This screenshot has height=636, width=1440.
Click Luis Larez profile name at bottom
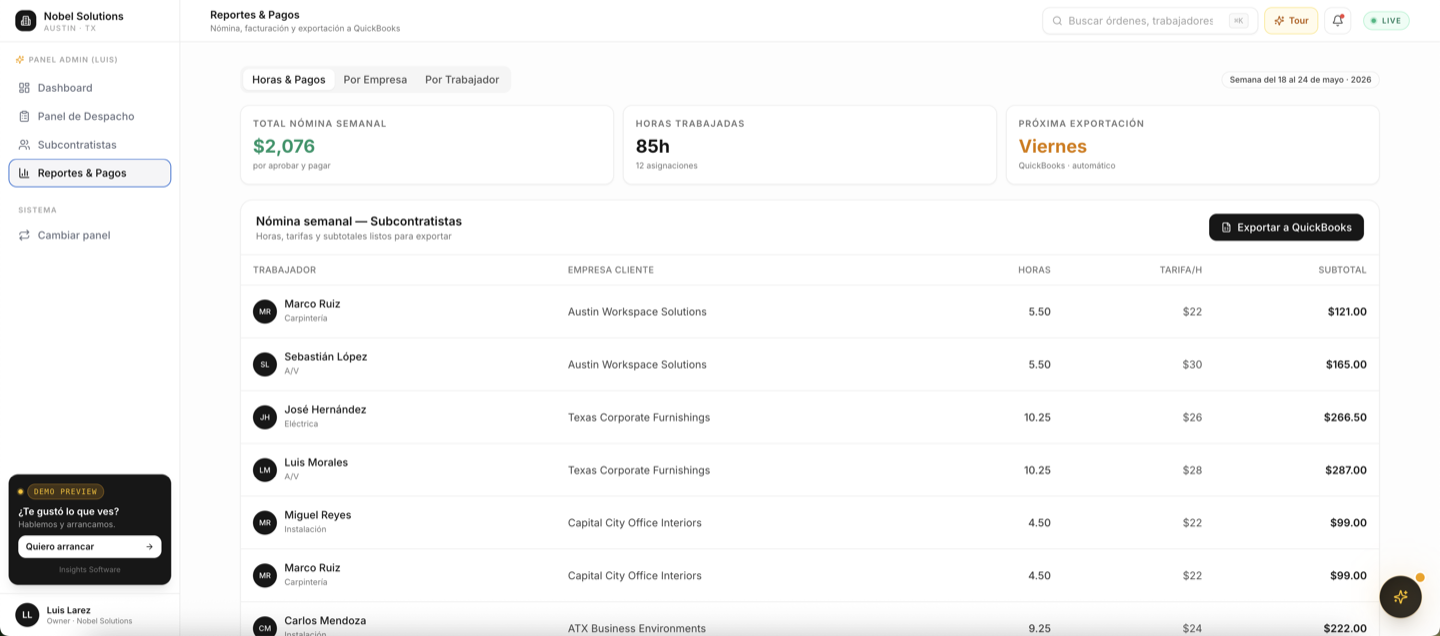pyautogui.click(x=69, y=610)
